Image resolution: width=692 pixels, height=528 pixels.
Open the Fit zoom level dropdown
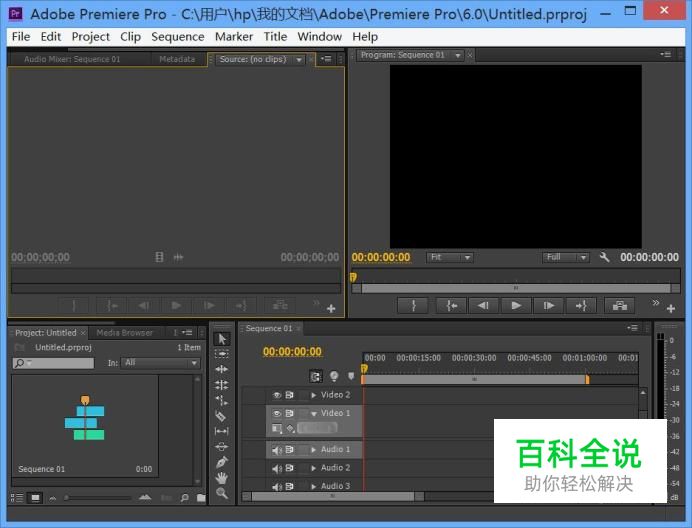[450, 257]
